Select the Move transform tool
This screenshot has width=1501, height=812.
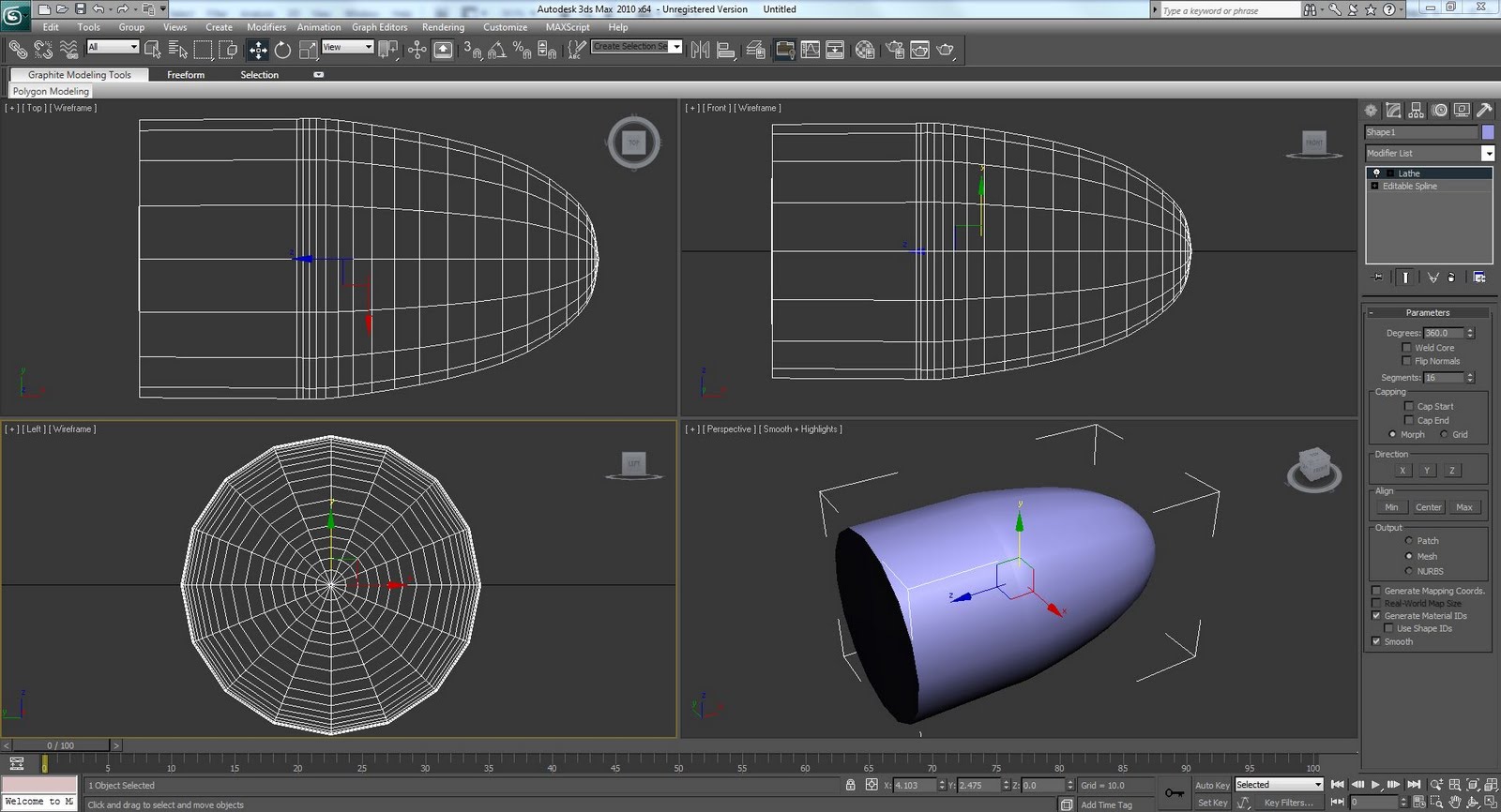258,50
